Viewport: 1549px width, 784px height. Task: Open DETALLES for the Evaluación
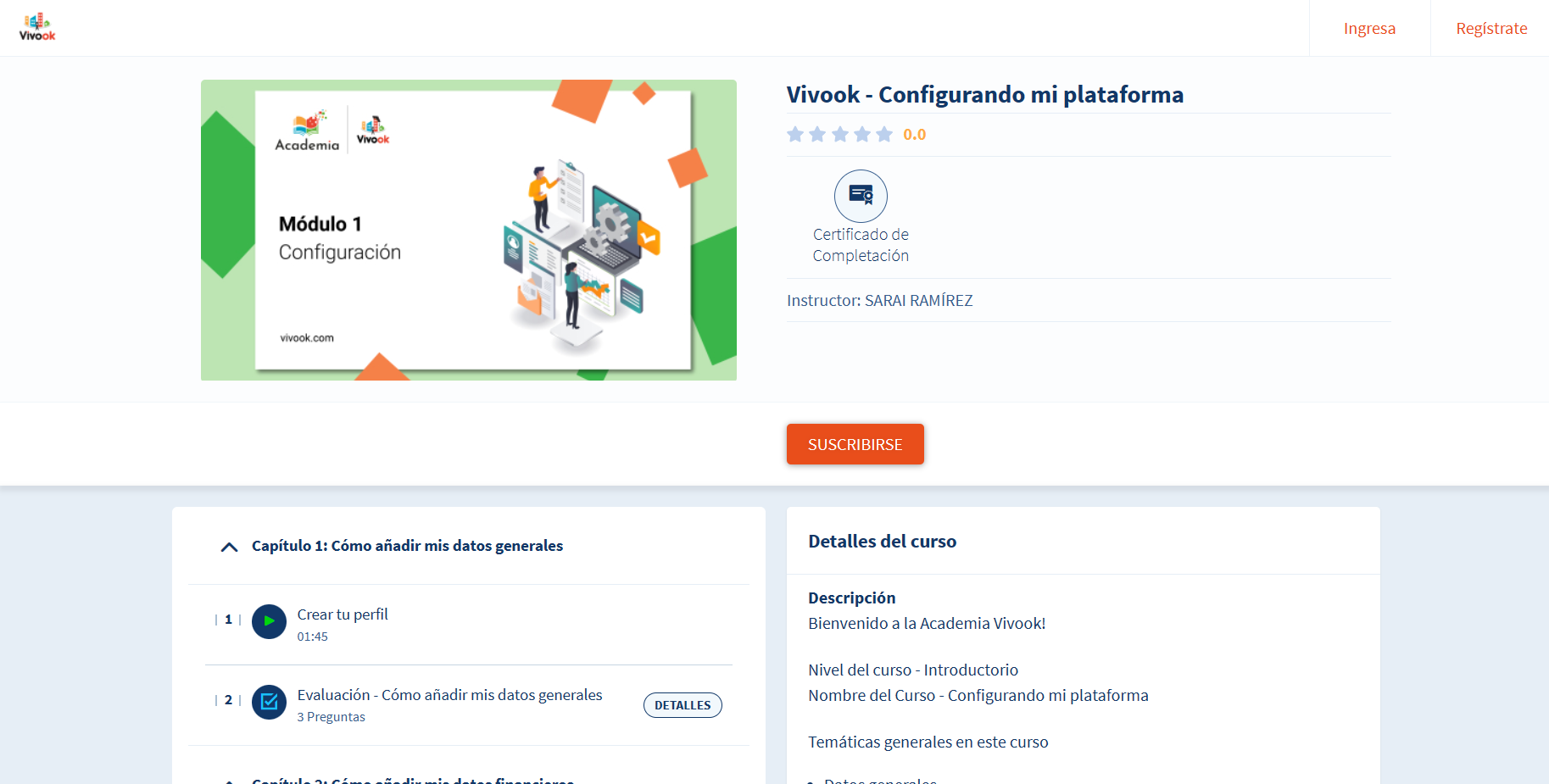click(x=683, y=705)
